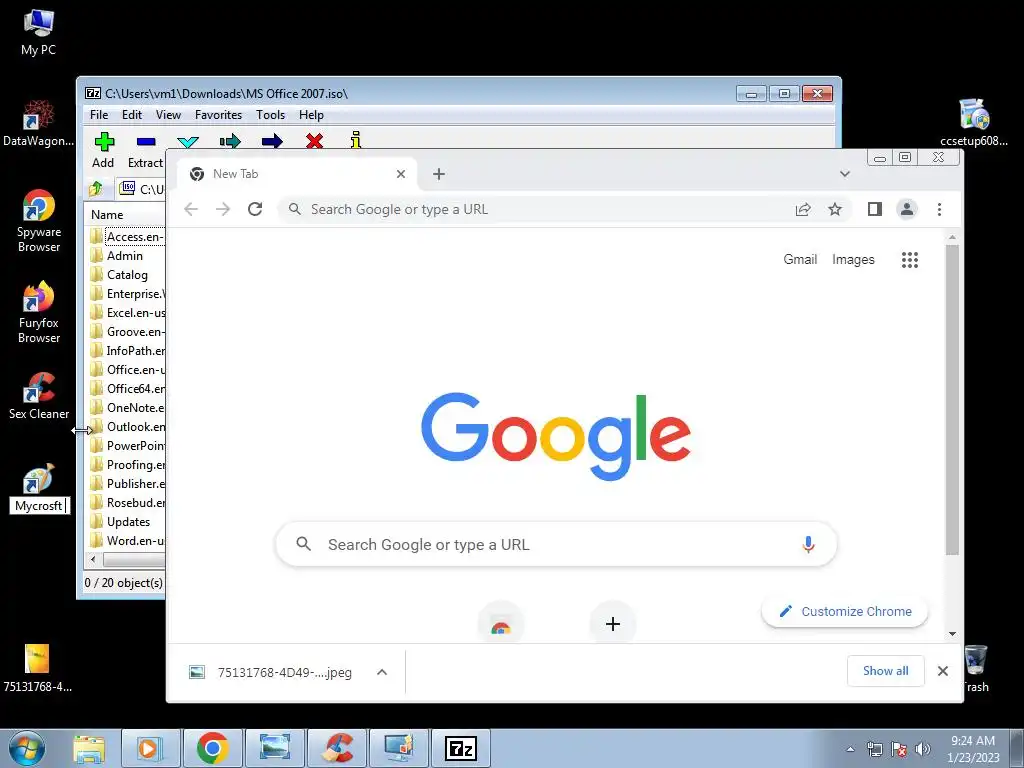
Task: Click the yellow Info icon in 7-Zip
Action: tap(356, 140)
